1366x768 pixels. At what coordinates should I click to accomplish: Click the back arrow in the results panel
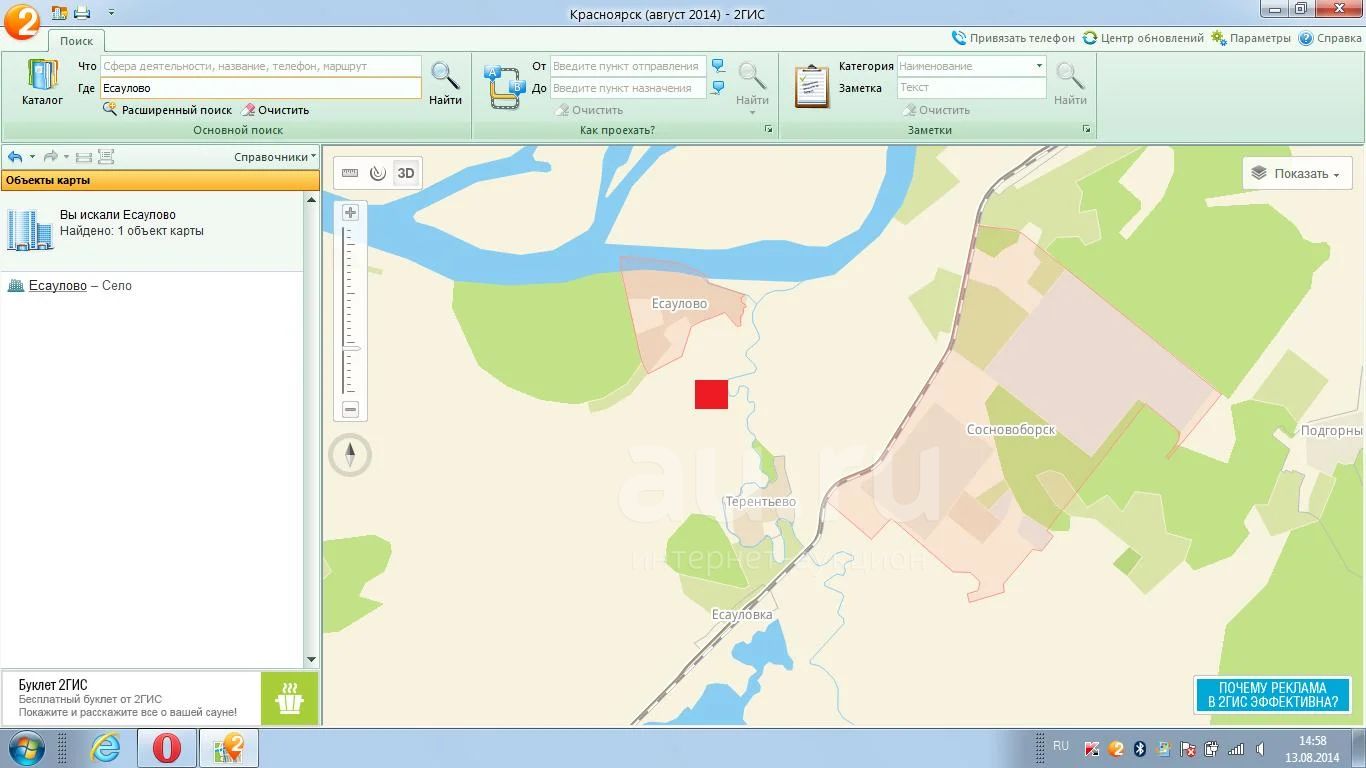15,157
